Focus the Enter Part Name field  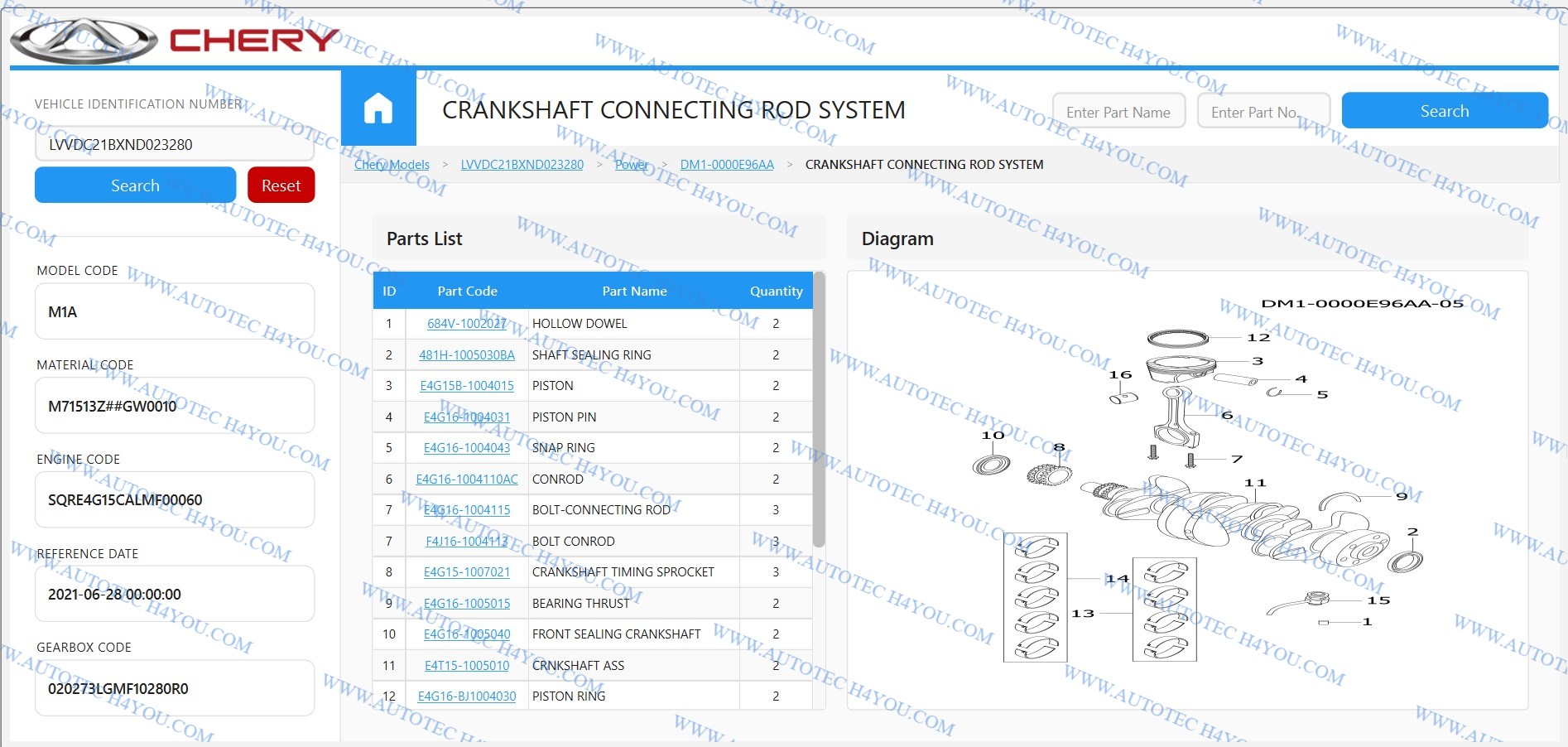[1118, 112]
